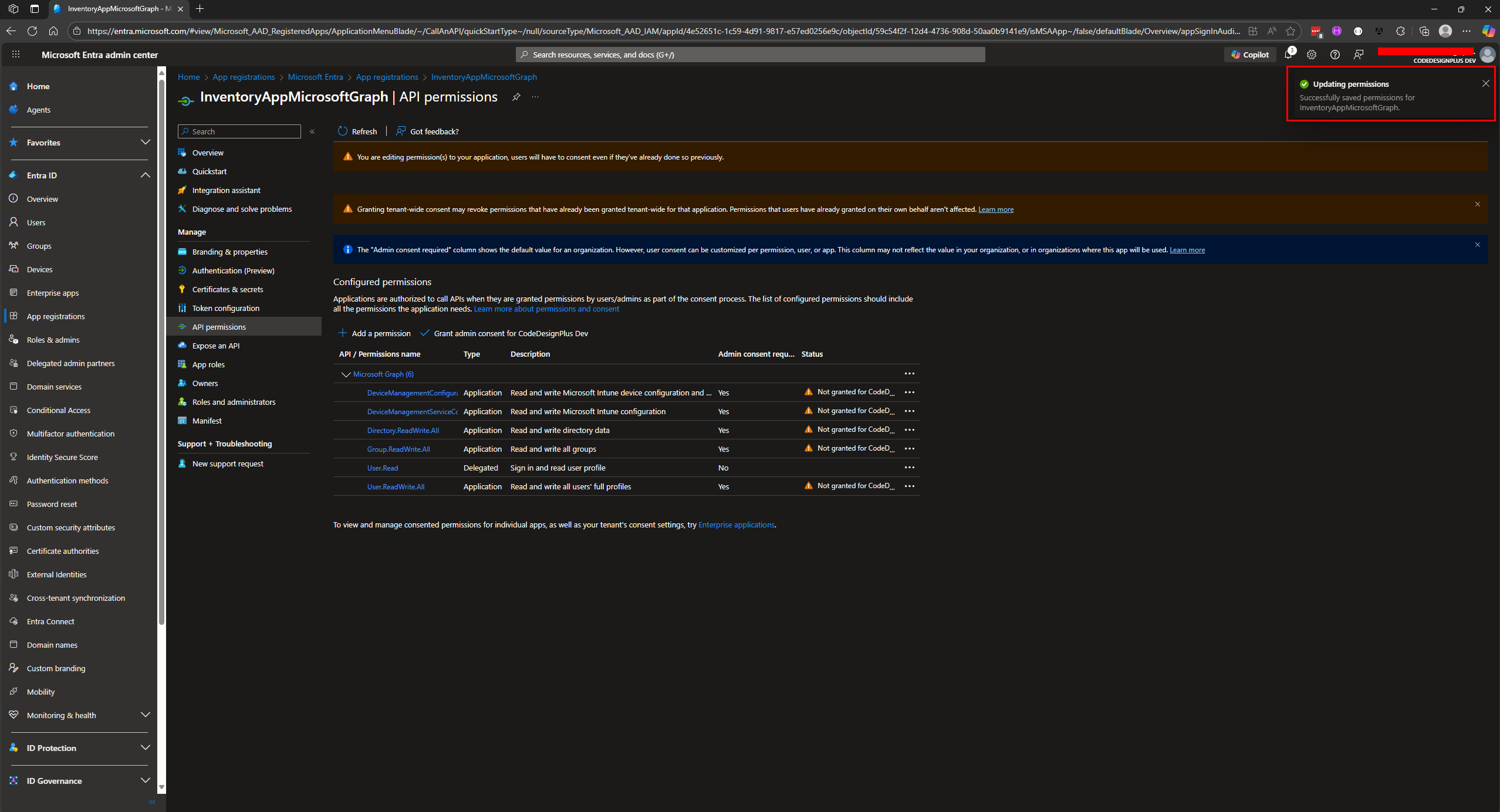The image size is (1500, 812).
Task: Open the Enterprise applications link
Action: 736,525
